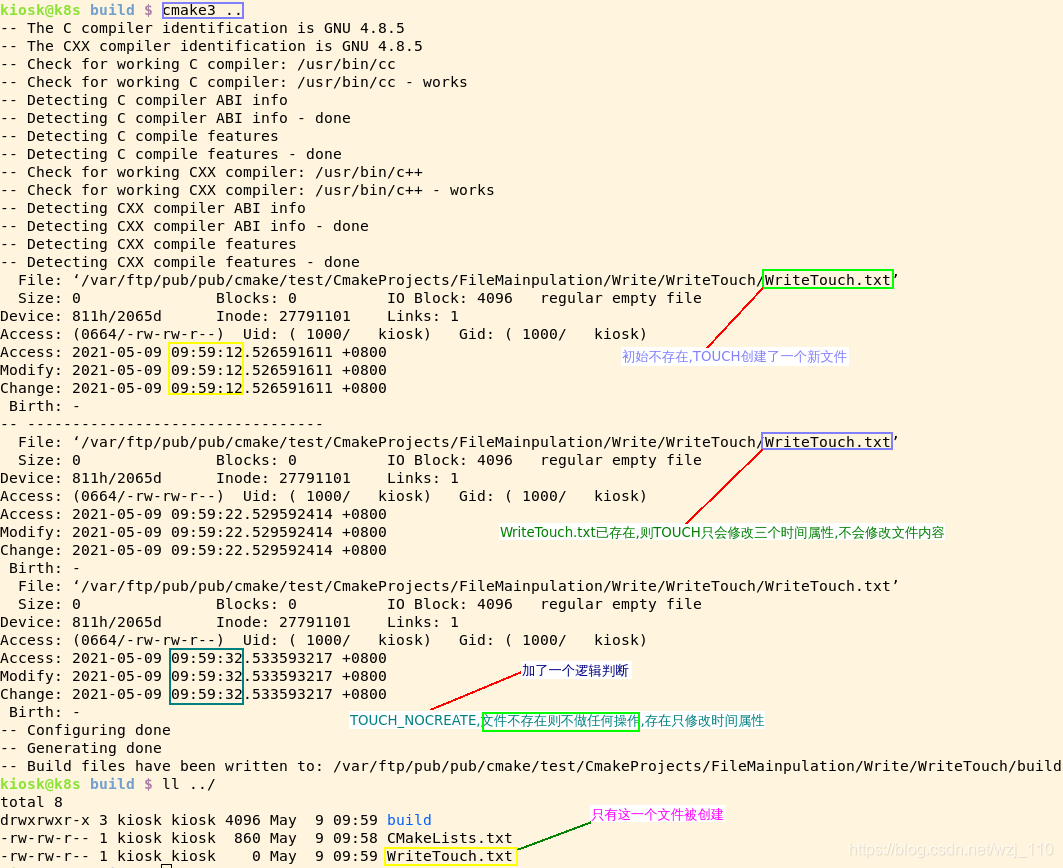Viewport: 1063px width, 868px height.
Task: Click third block 'Inode: 27791101' value
Action: tap(283, 622)
